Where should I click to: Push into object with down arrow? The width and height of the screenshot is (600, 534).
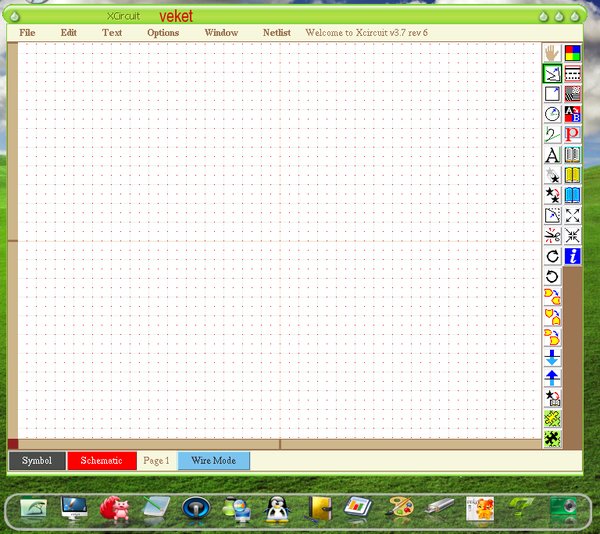pyautogui.click(x=552, y=358)
